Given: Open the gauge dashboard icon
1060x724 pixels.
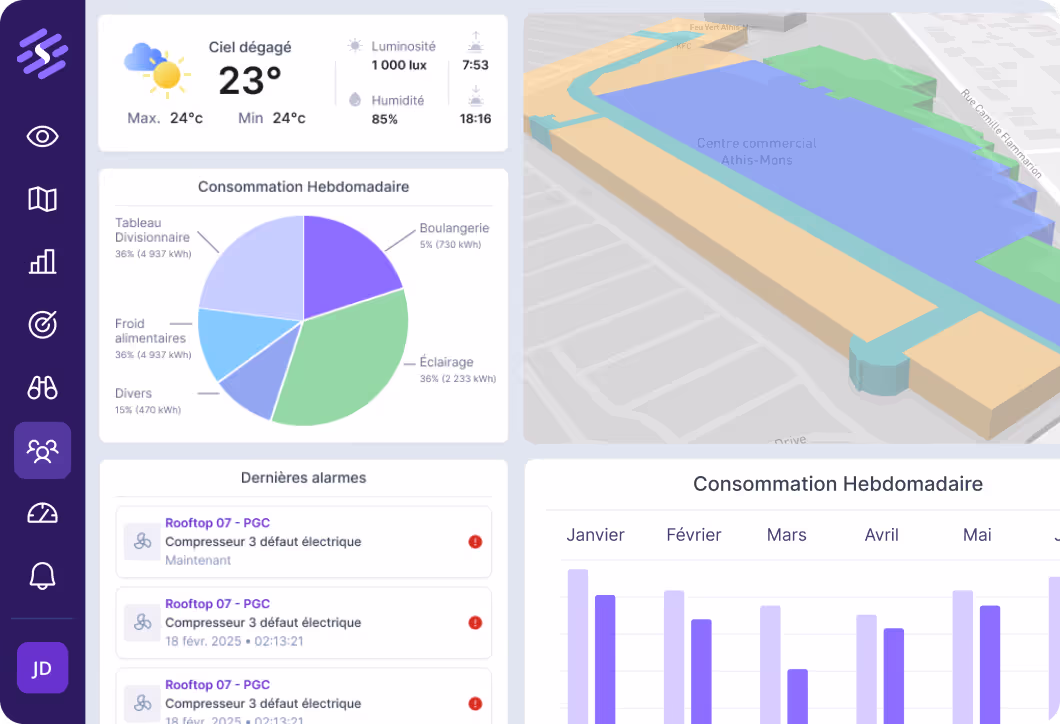Looking at the screenshot, I should [x=42, y=514].
